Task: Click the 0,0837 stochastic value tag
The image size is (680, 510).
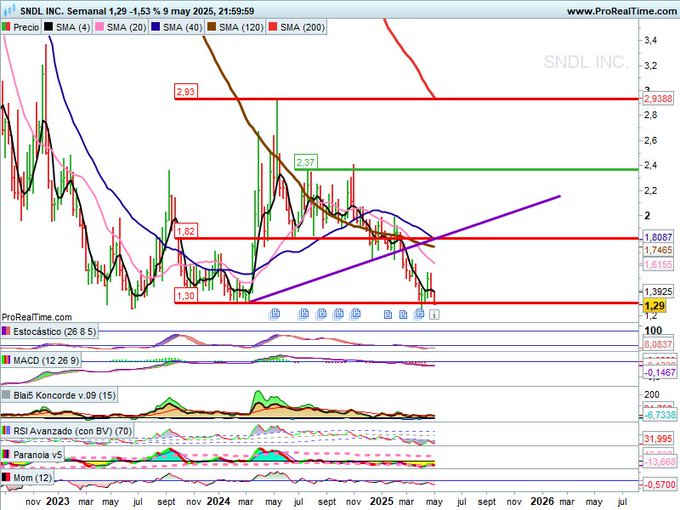Action: click(658, 344)
